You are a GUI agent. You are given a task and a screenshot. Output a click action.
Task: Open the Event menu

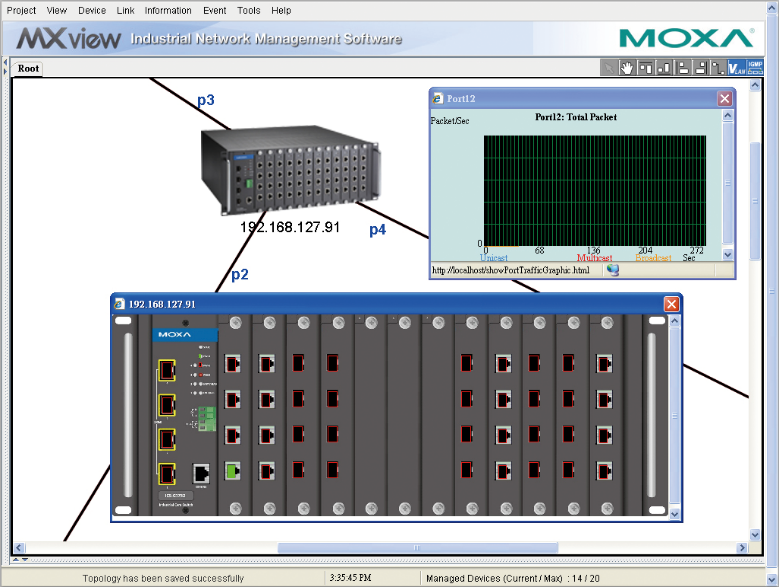pyautogui.click(x=214, y=10)
